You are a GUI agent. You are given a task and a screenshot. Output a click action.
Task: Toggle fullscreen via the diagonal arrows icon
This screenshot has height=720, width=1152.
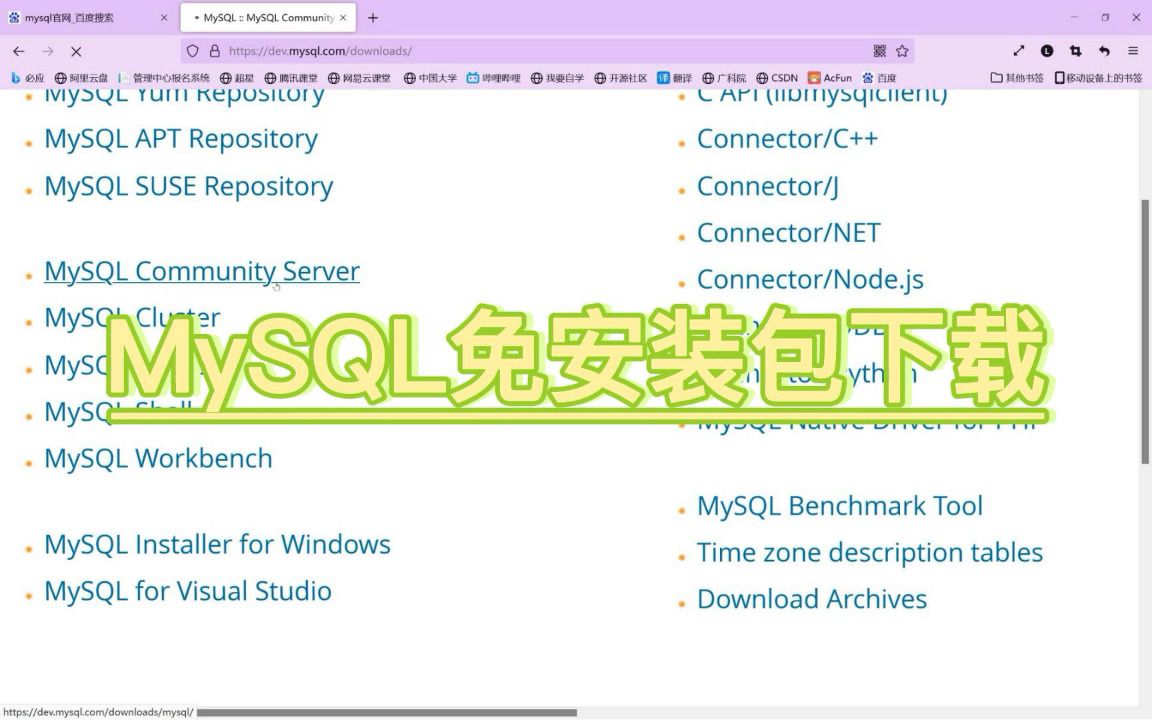[1019, 50]
